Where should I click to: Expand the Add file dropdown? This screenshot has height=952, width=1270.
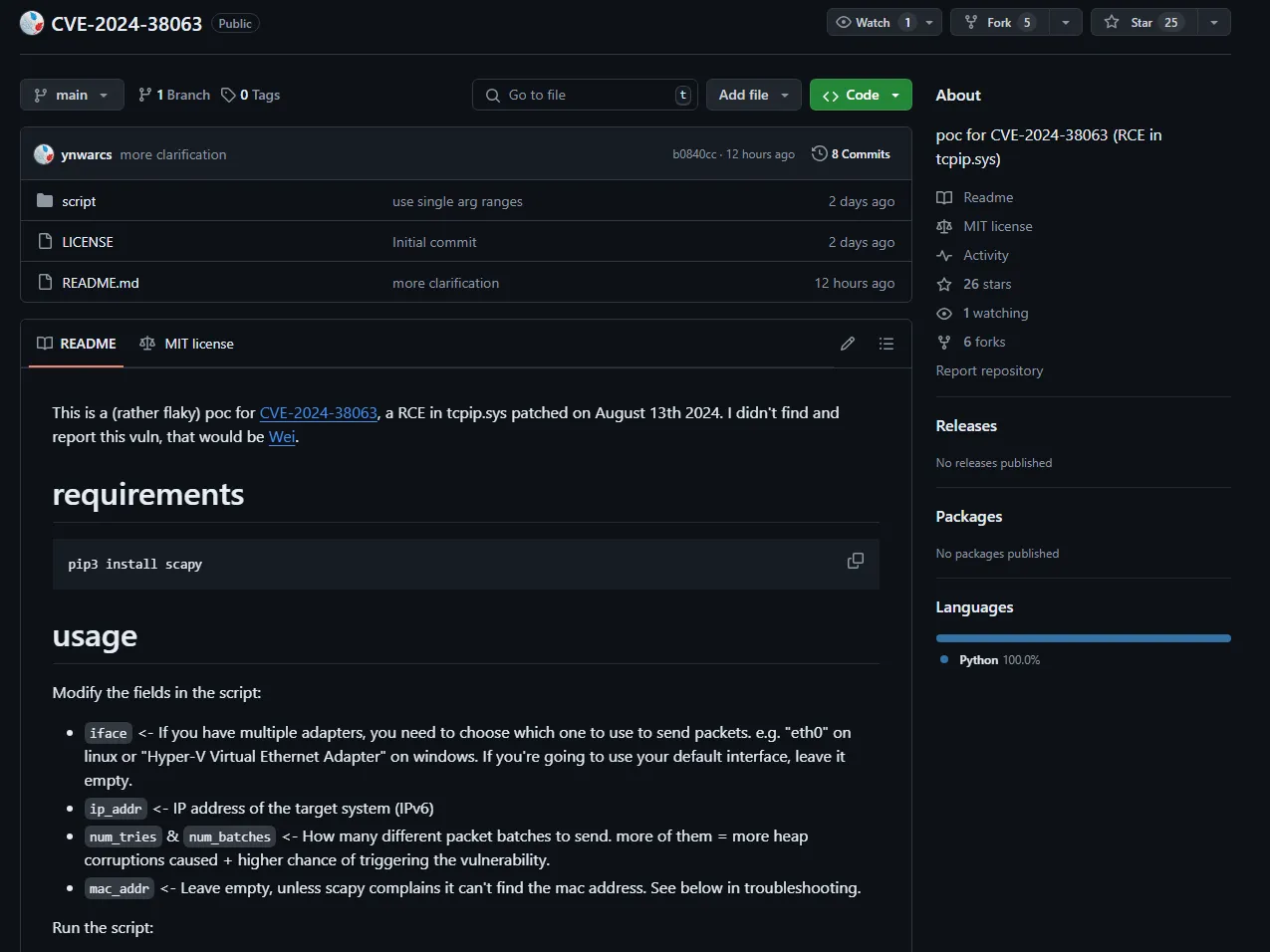(753, 94)
